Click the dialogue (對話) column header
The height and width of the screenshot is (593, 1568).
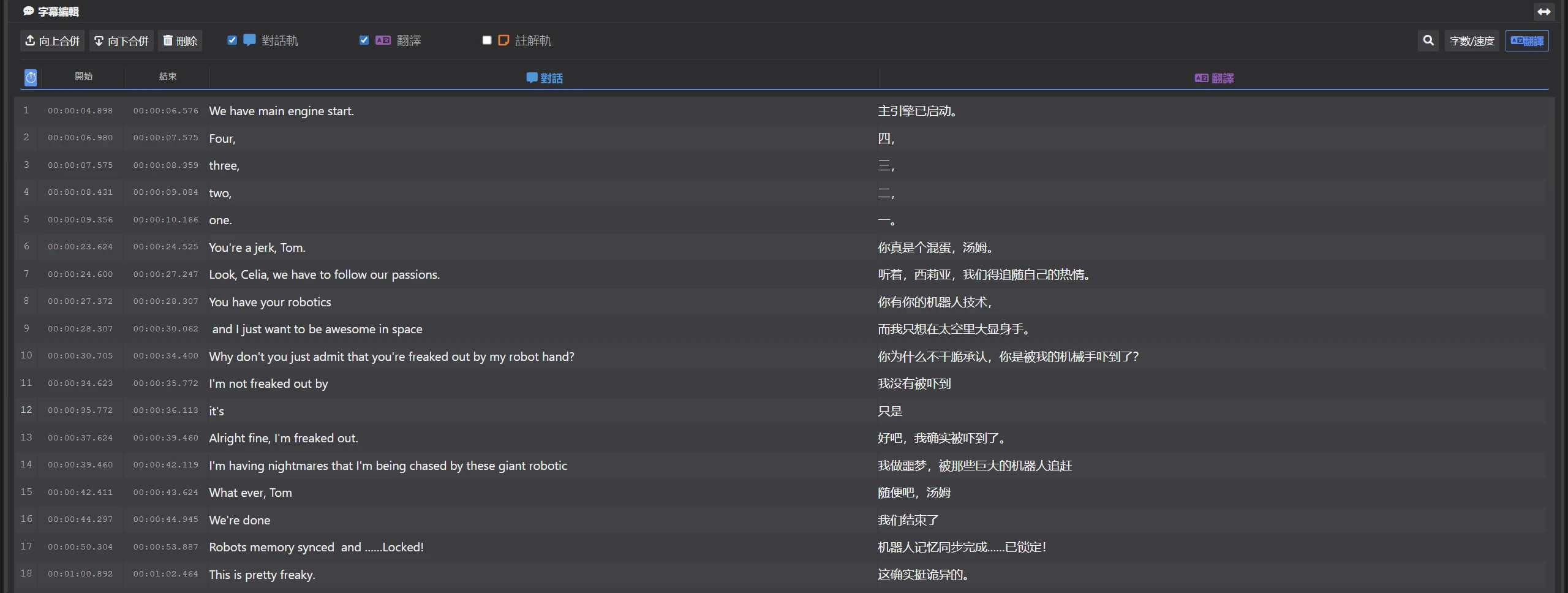click(545, 78)
